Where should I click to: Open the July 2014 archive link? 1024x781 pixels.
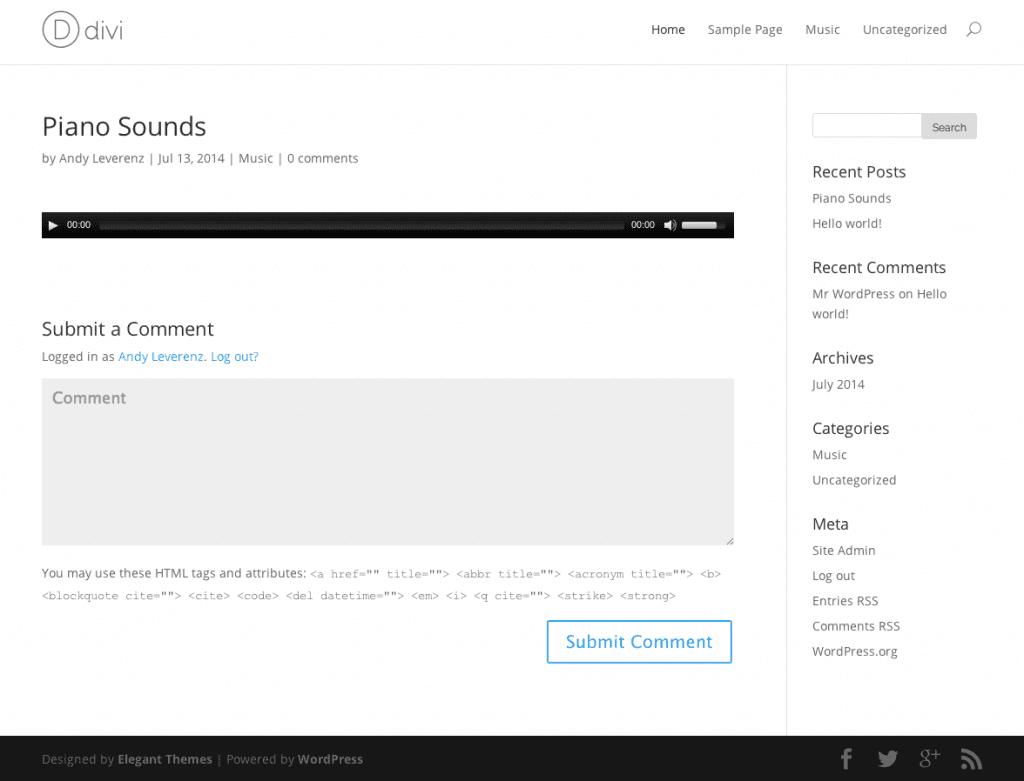838,384
